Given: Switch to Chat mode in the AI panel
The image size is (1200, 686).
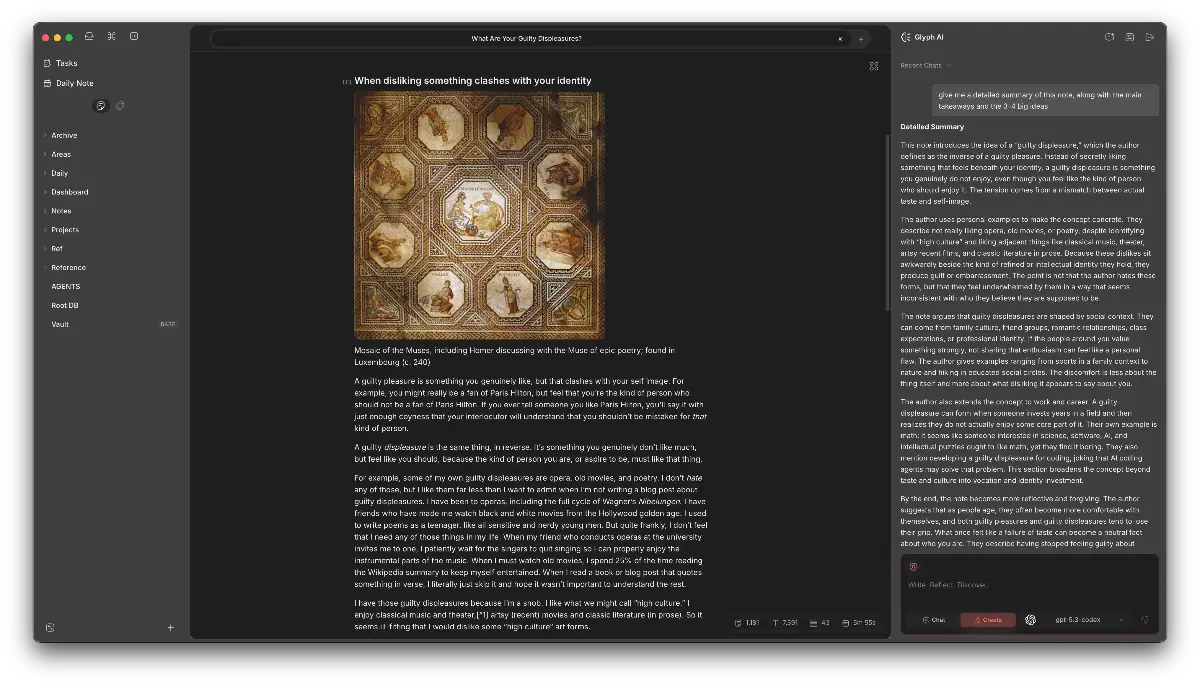Looking at the screenshot, I should point(935,620).
